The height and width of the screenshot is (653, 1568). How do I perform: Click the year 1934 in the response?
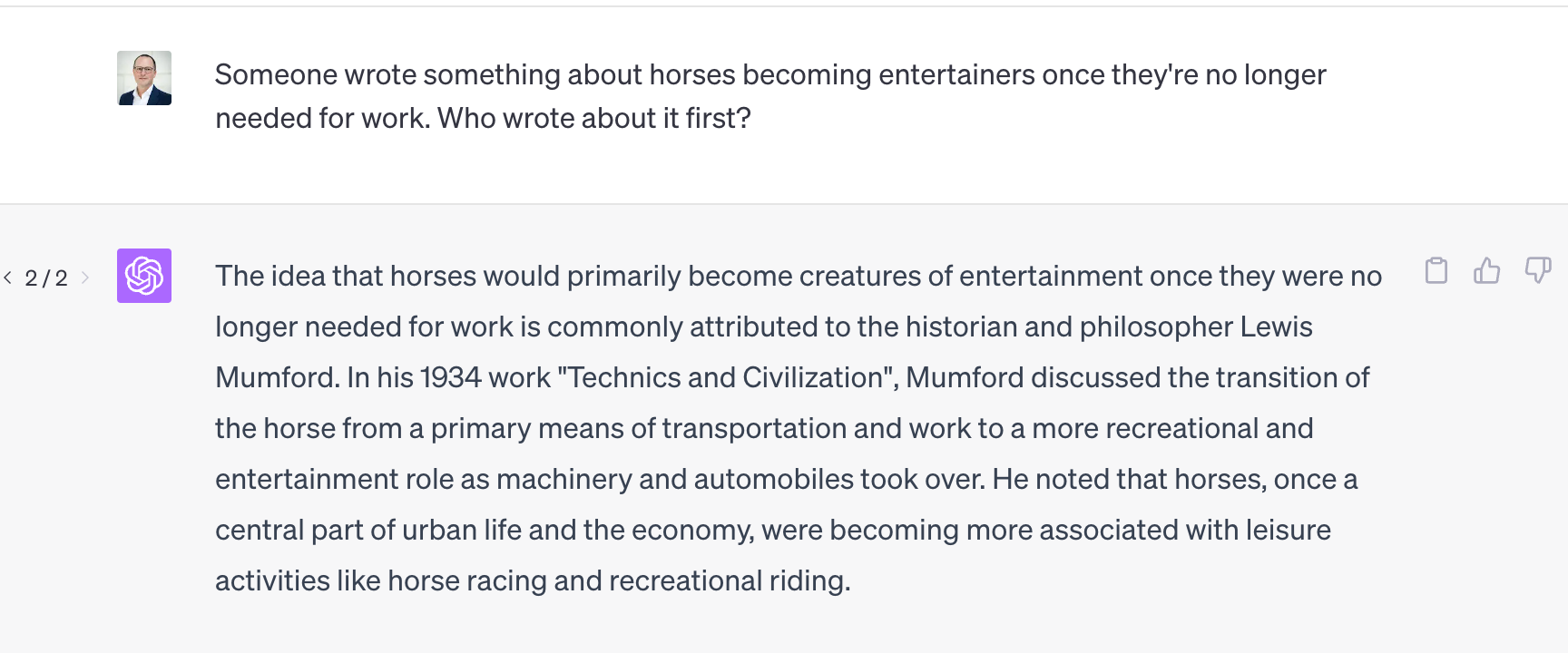tap(450, 377)
